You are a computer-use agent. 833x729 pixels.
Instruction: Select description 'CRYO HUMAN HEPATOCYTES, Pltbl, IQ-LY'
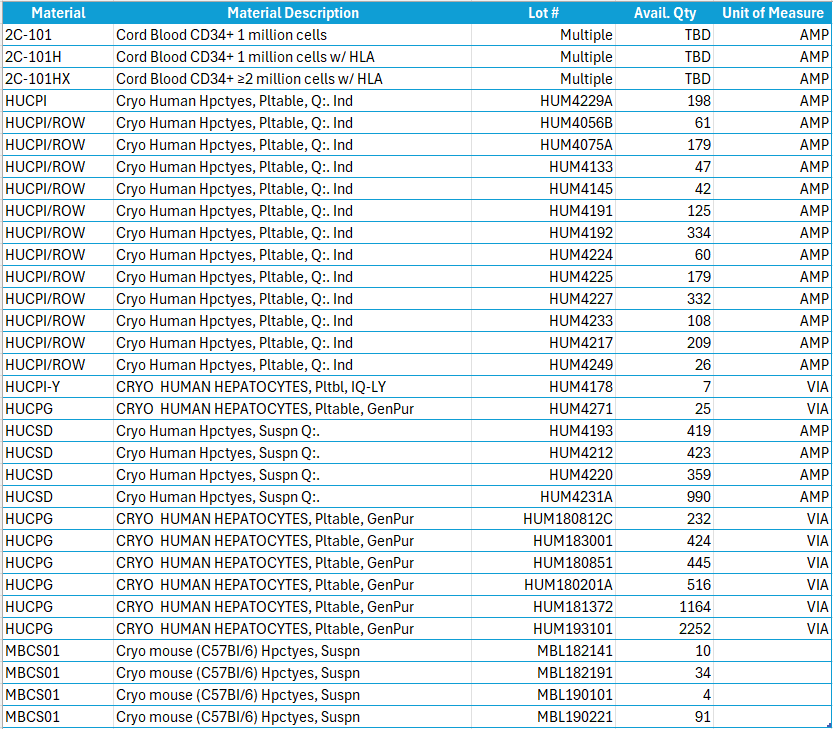251,387
